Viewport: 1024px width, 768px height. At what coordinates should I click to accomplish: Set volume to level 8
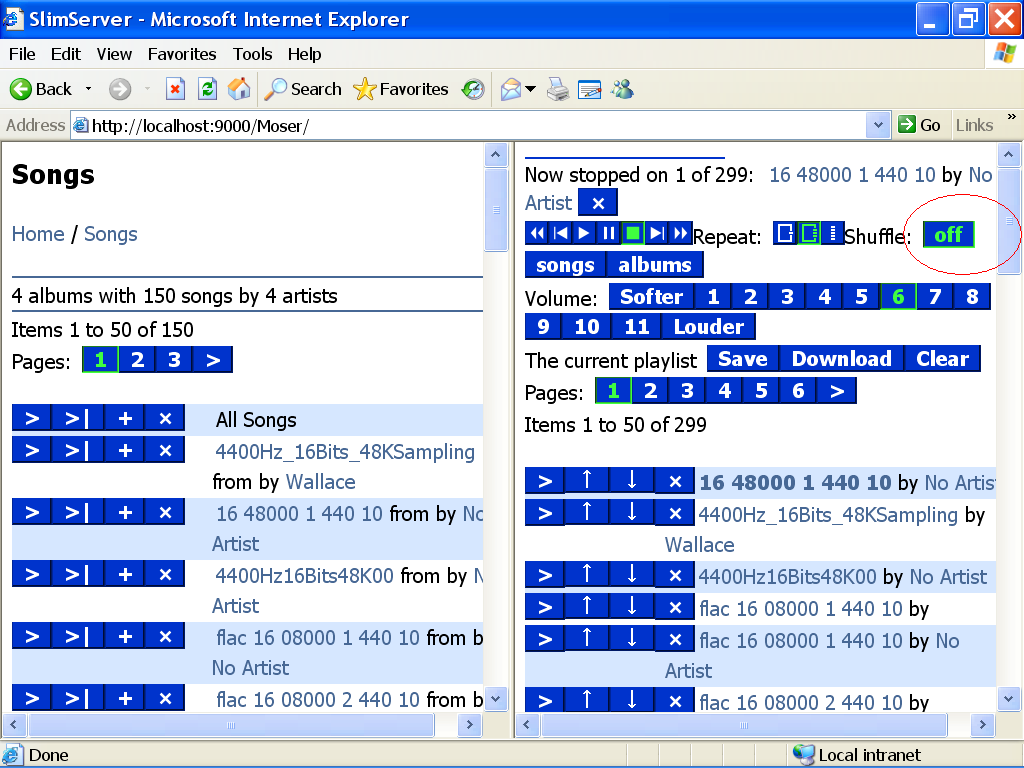point(971,296)
